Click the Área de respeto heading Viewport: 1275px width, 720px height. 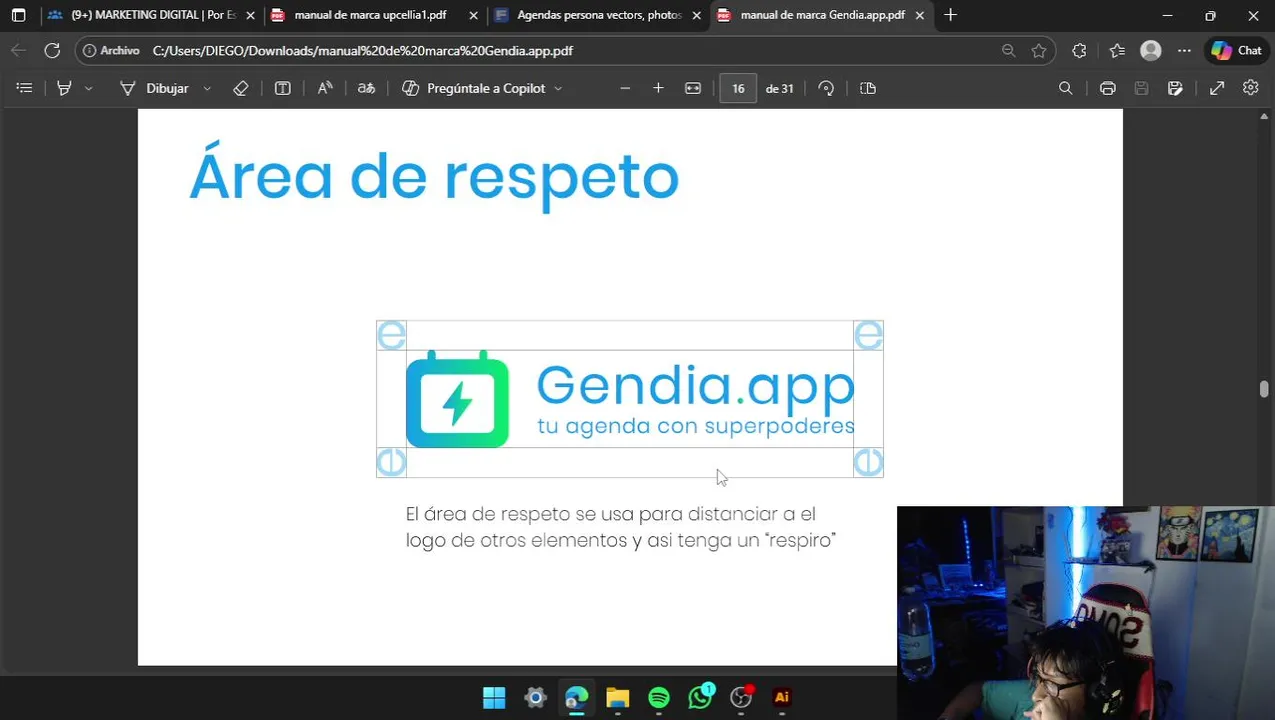[434, 177]
